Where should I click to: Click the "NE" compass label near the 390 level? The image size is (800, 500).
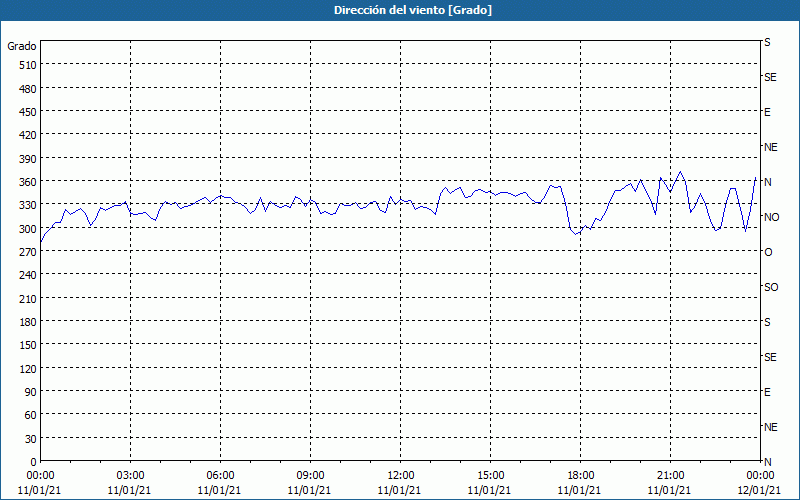point(771,147)
